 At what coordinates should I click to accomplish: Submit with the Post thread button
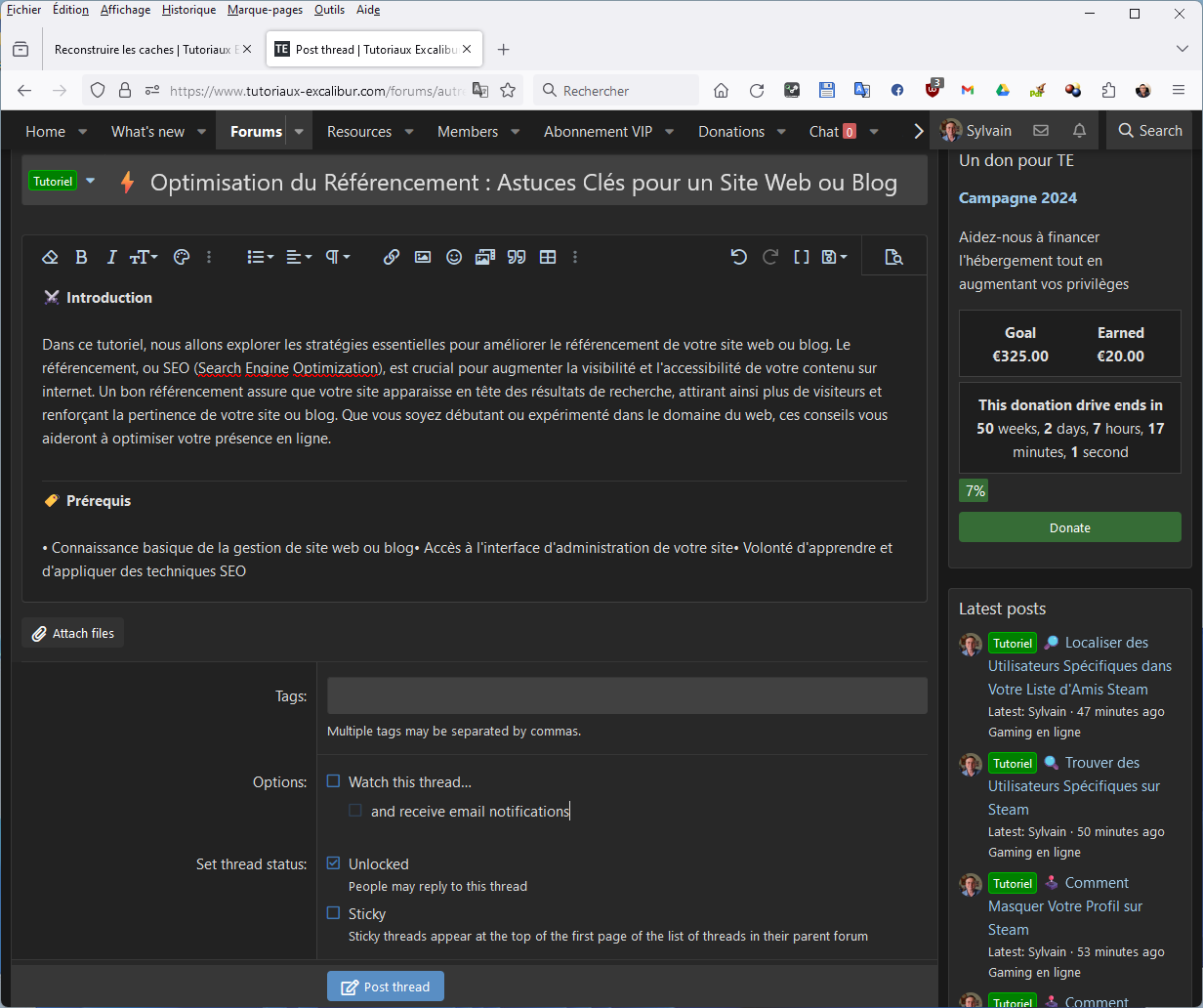pyautogui.click(x=386, y=987)
